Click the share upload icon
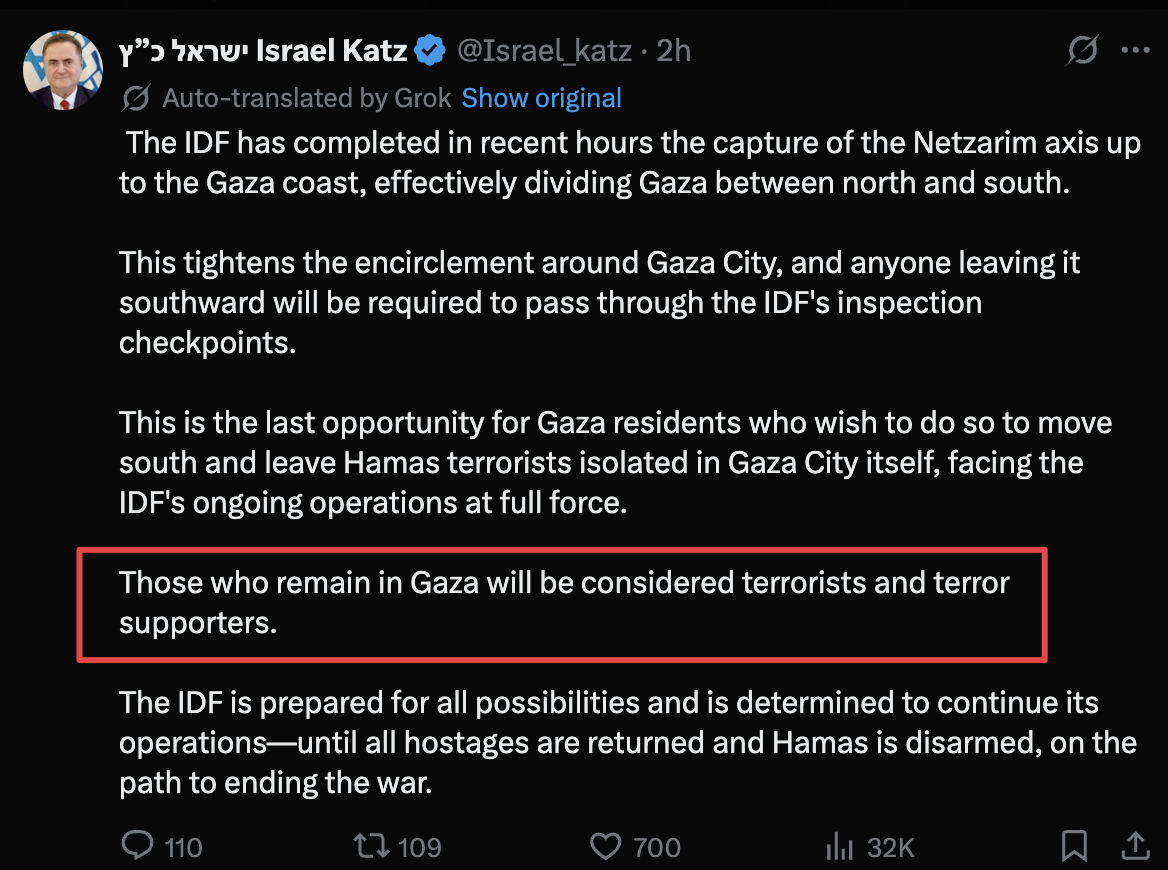 pyautogui.click(x=1135, y=847)
